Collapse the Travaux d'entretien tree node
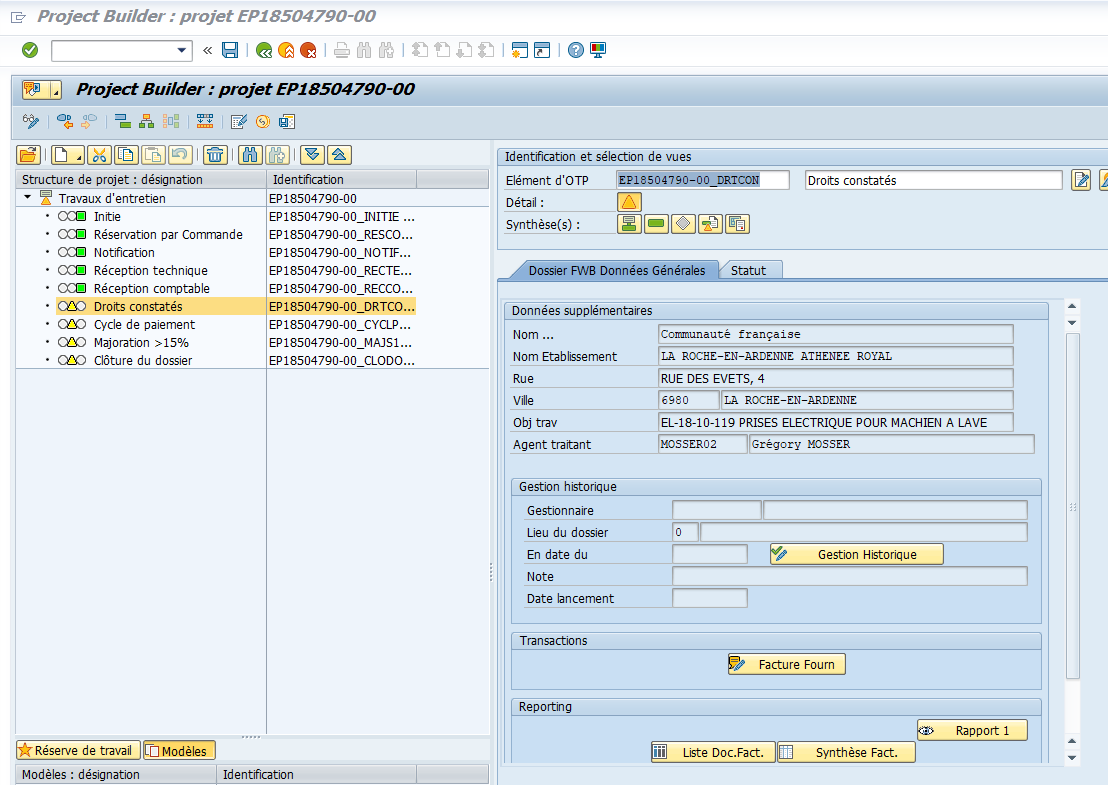This screenshot has width=1108, height=785. point(28,198)
